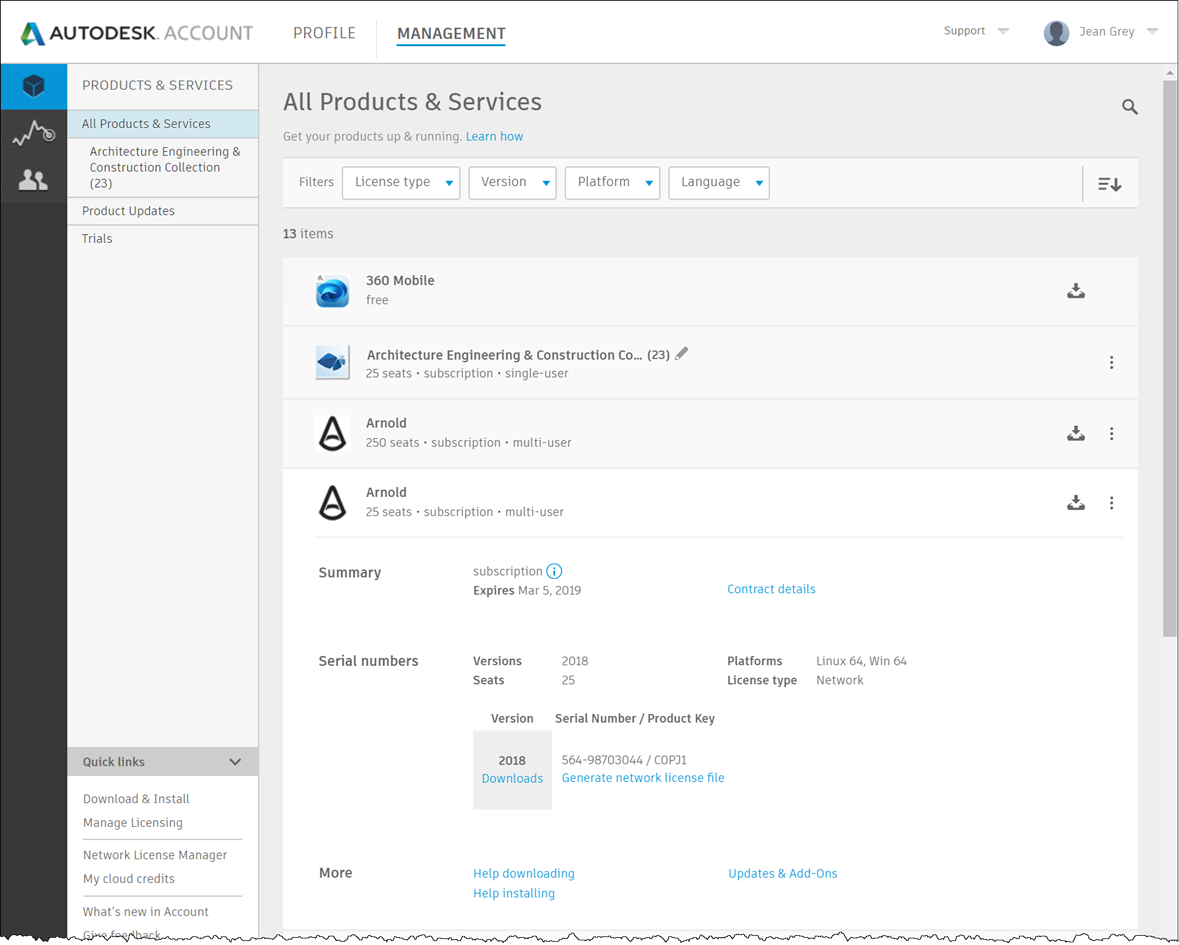Screen dimensions: 1179x945
Task: Expand the Version filter dropdown
Action: point(512,183)
